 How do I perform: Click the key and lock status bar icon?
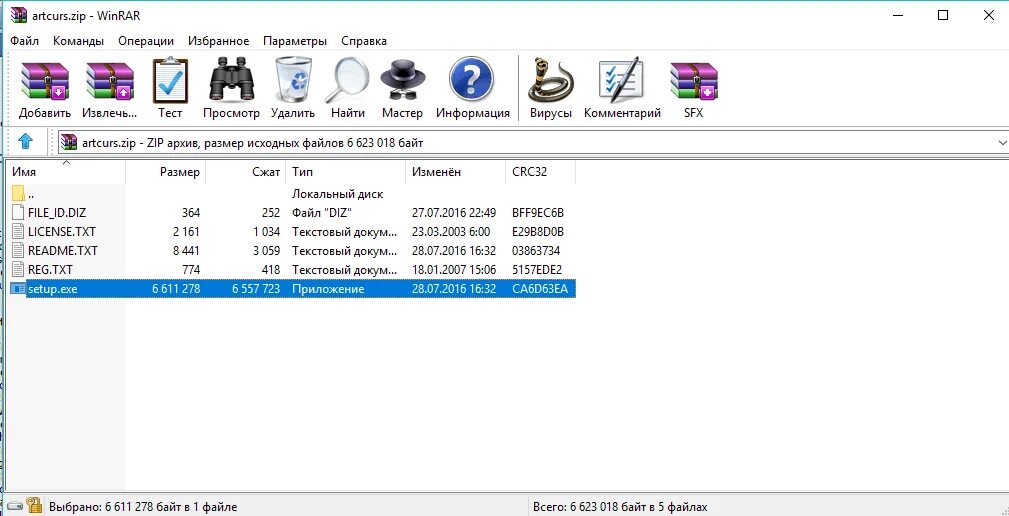coord(35,506)
